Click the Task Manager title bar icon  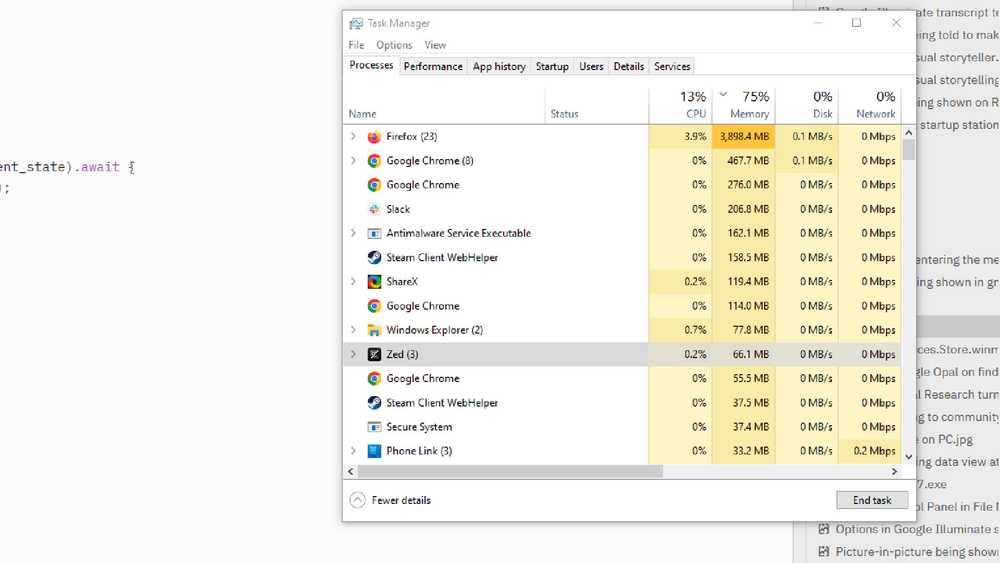coord(356,24)
